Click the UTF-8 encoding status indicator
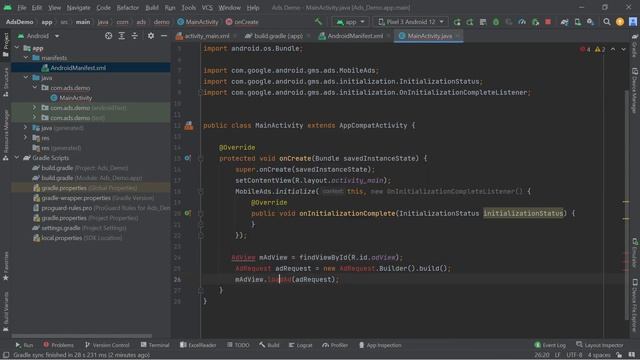This screenshot has width=640, height=360. (x=574, y=355)
